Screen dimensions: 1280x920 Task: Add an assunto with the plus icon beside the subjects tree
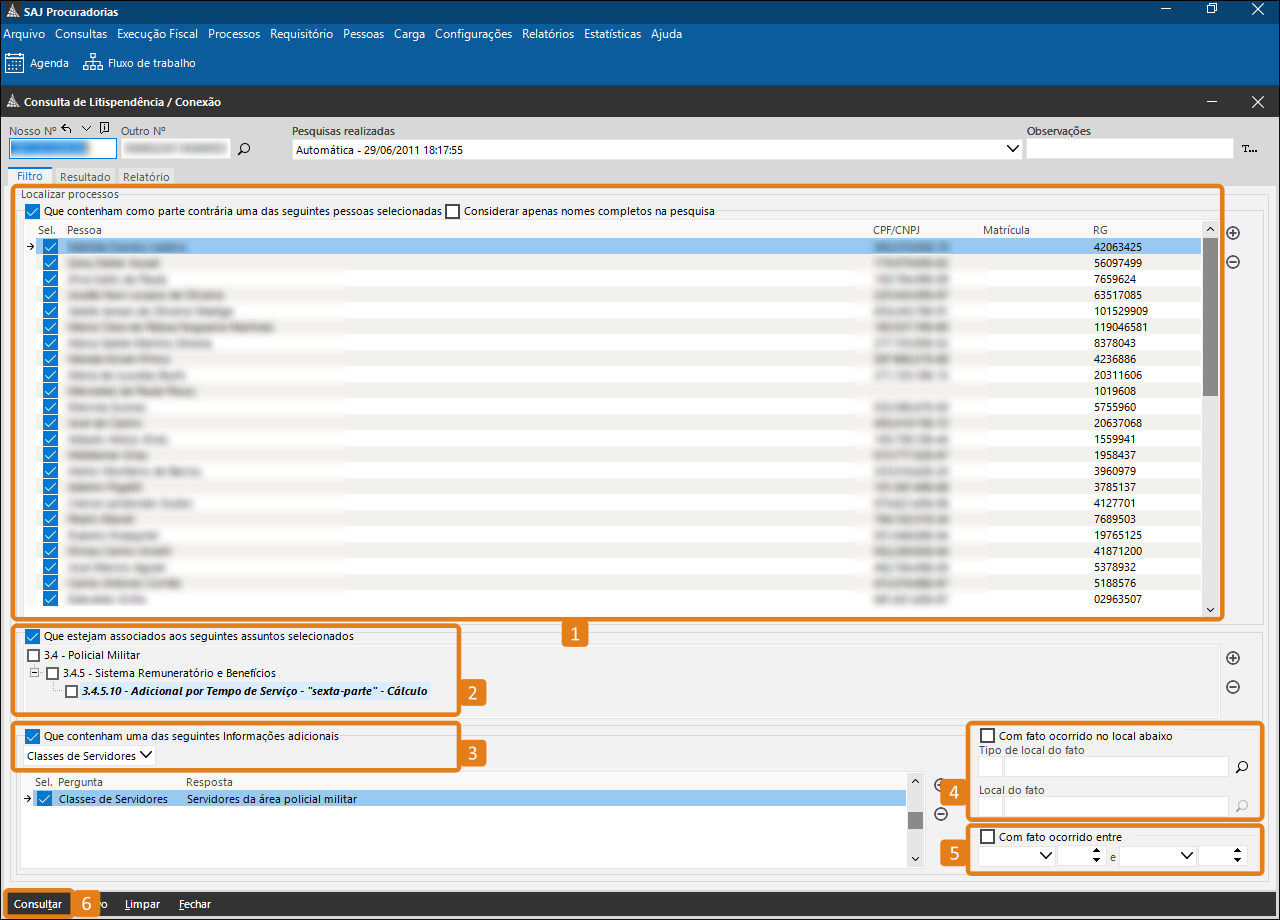tap(1233, 658)
